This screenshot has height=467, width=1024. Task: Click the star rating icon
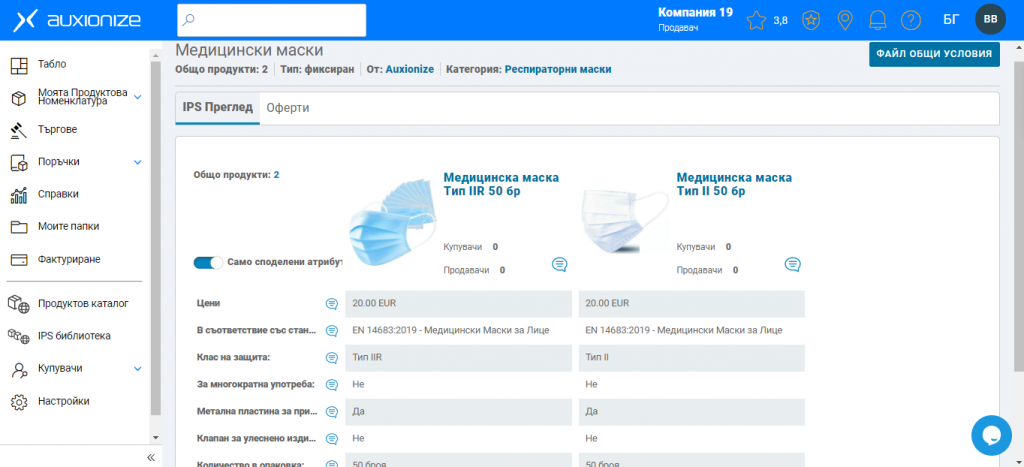pyautogui.click(x=756, y=20)
